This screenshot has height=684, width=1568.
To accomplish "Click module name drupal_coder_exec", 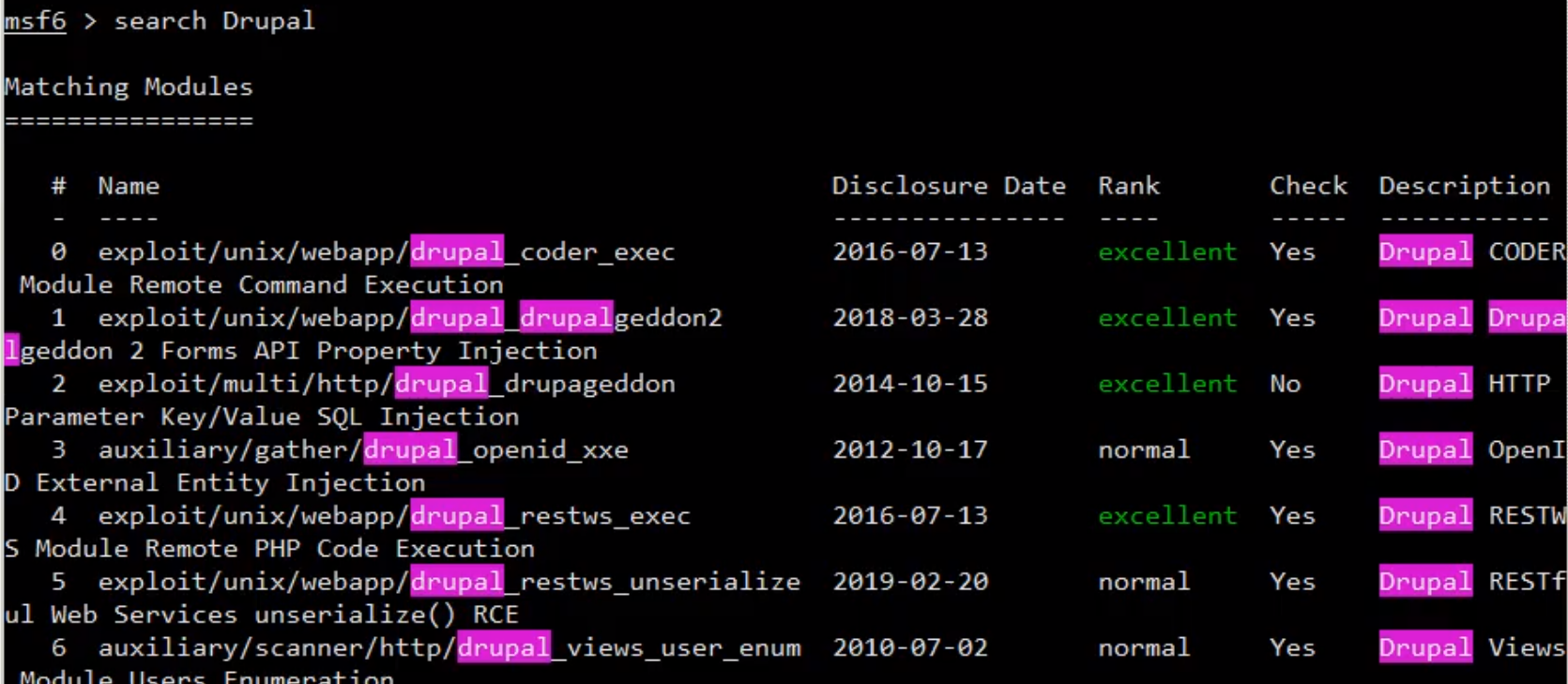I will coord(386,252).
